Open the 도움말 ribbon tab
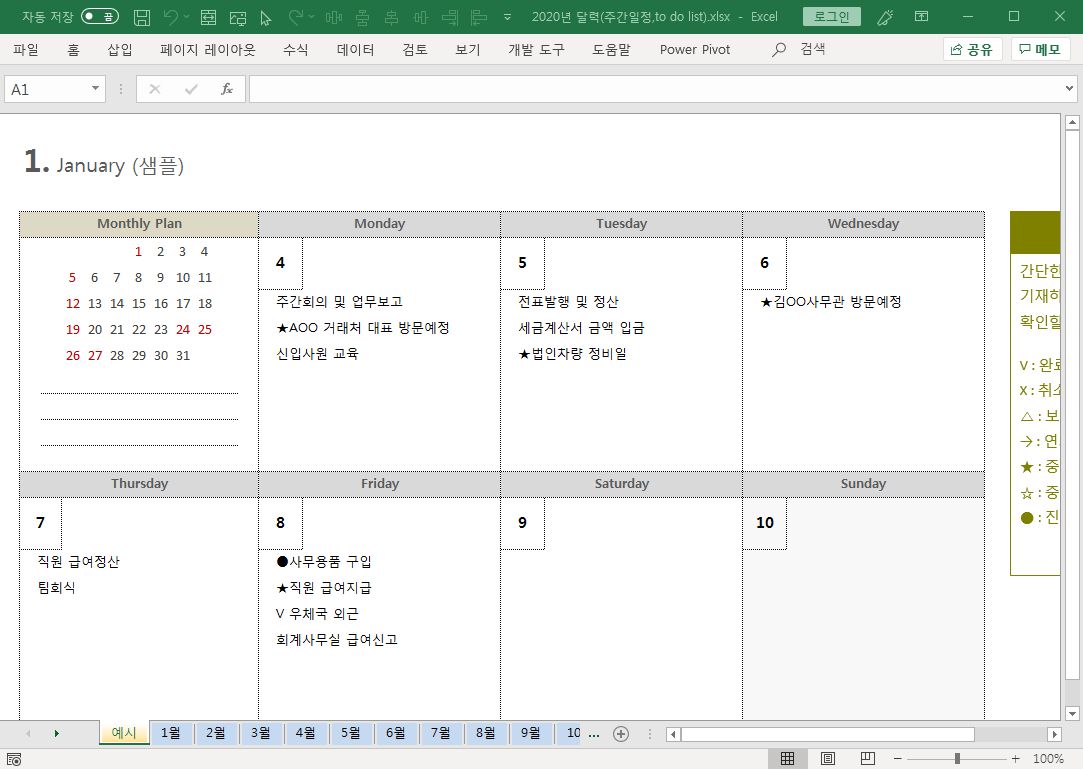 pyautogui.click(x=611, y=49)
